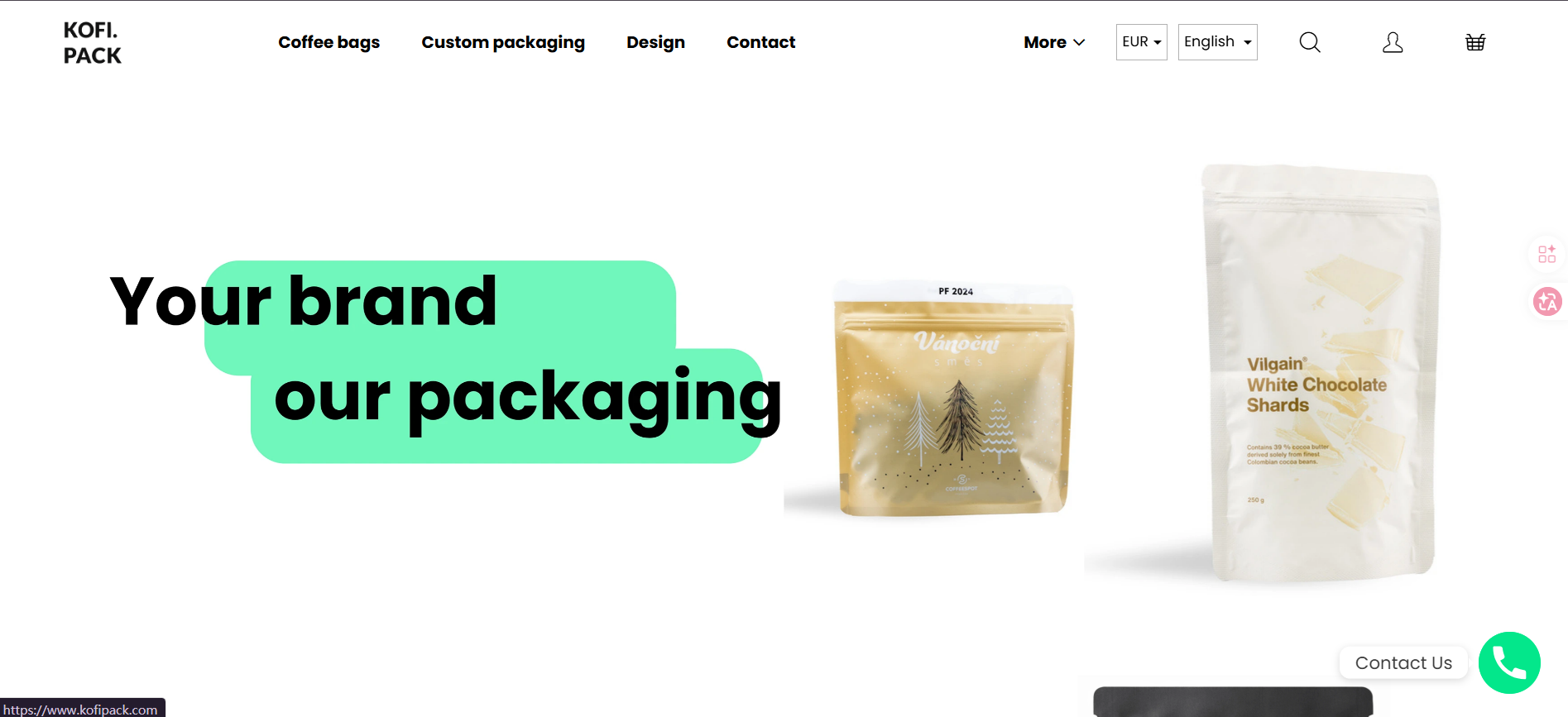The height and width of the screenshot is (717, 1568).
Task: Click the black pouch at the bottom
Action: pyautogui.click(x=1233, y=701)
